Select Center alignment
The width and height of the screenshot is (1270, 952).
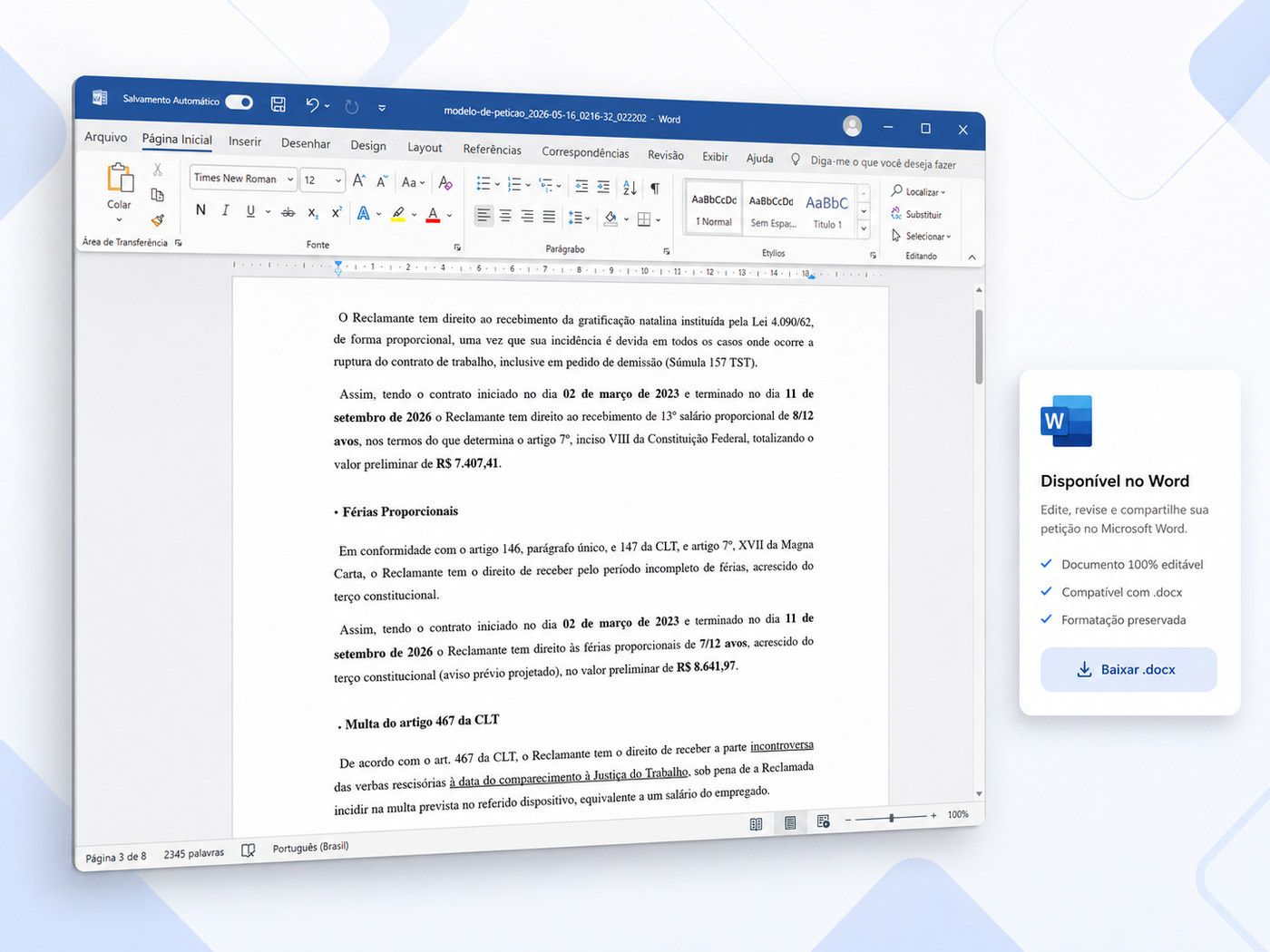[x=505, y=217]
